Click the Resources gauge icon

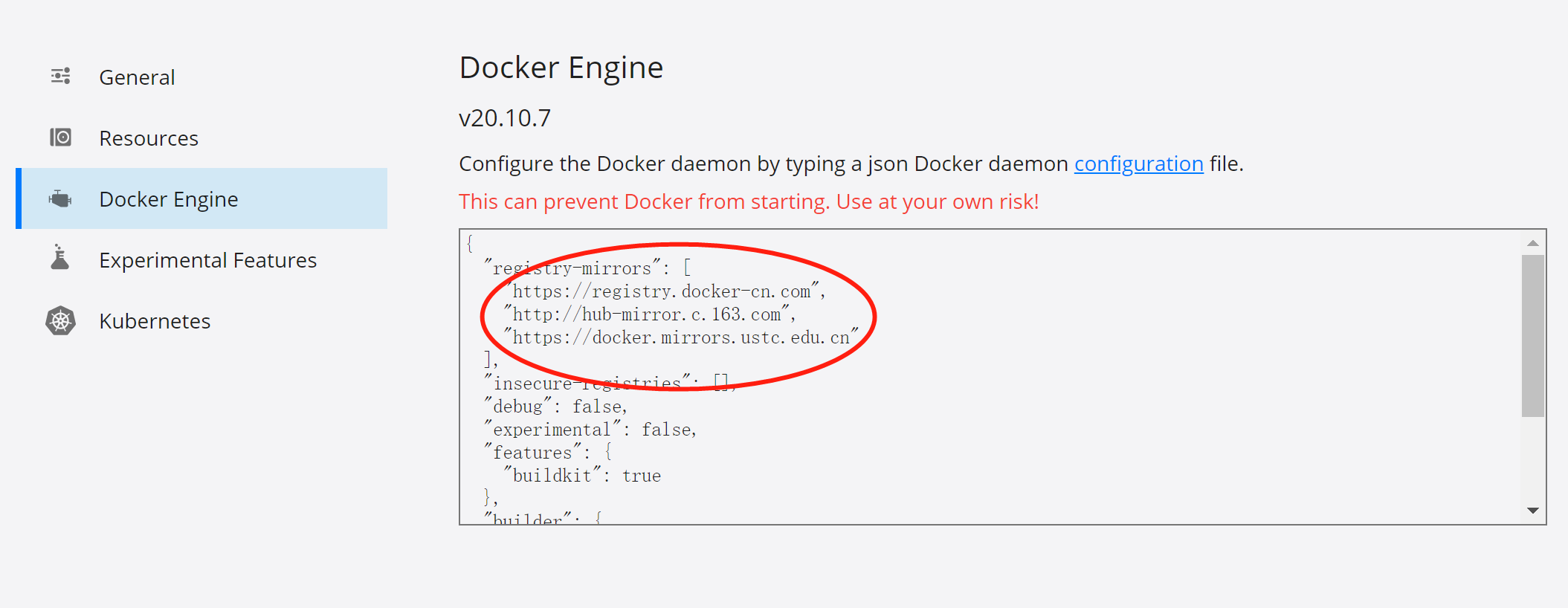(60, 137)
